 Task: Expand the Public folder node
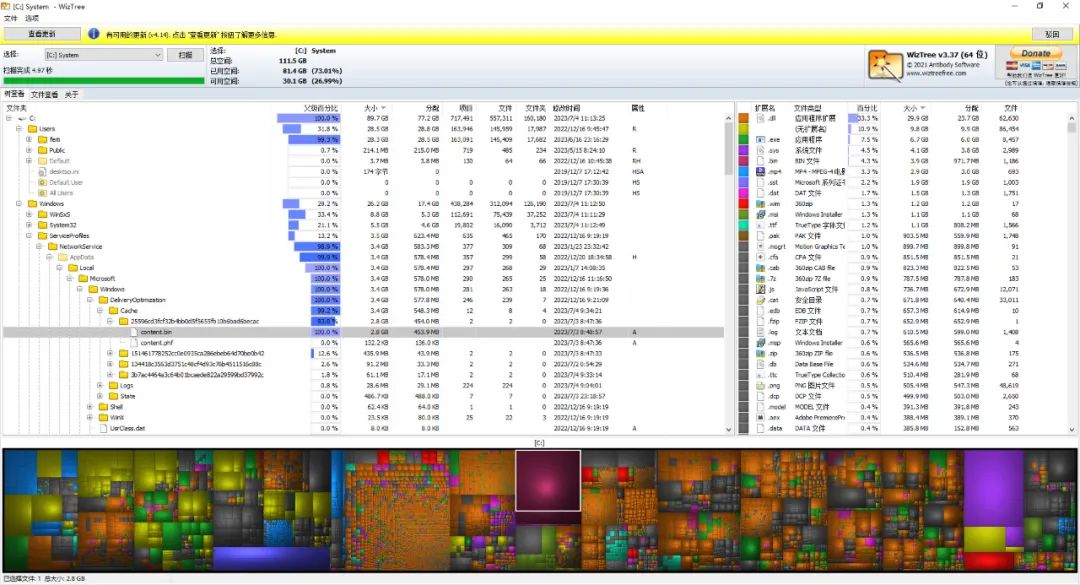[29, 150]
